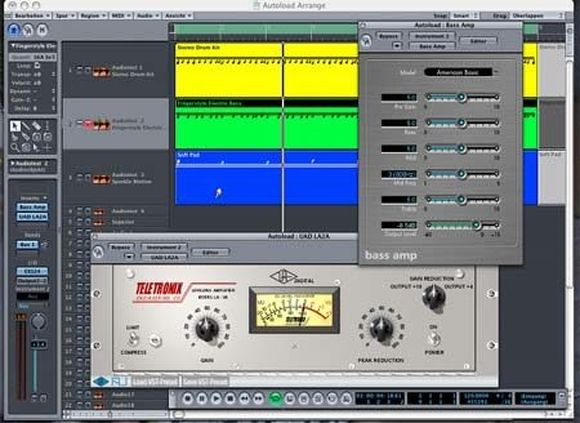Click the hide view H button
Screen dimensions: 580x423
[42, 30]
